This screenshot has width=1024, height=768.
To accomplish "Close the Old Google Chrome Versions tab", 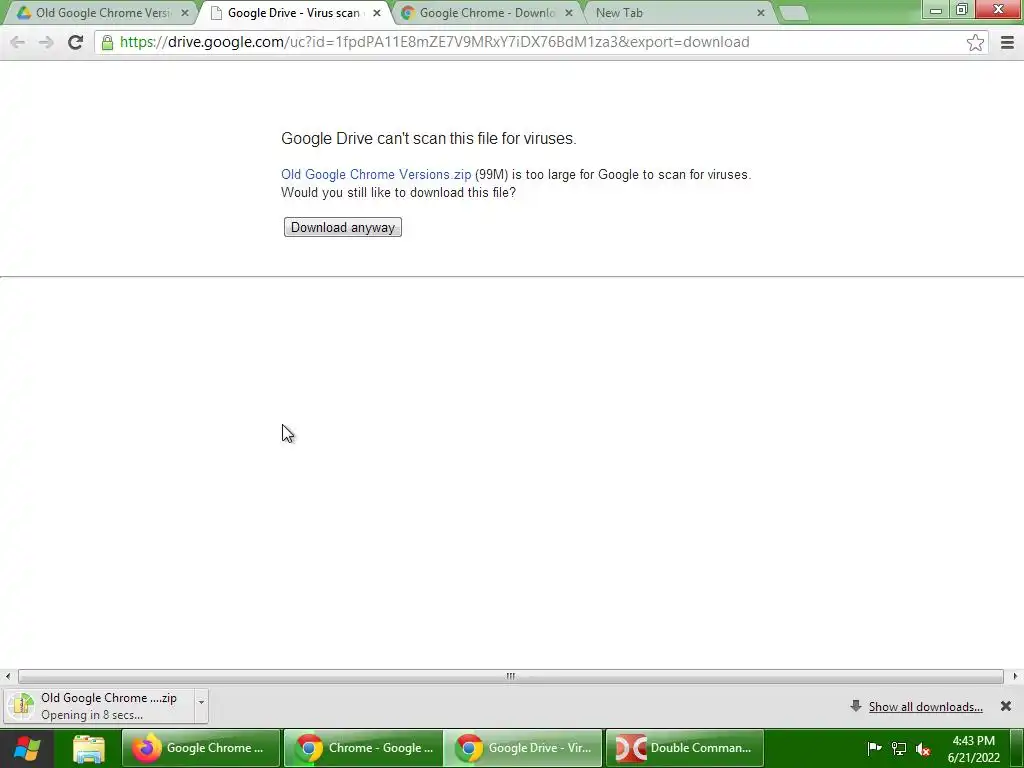I will 185,13.
